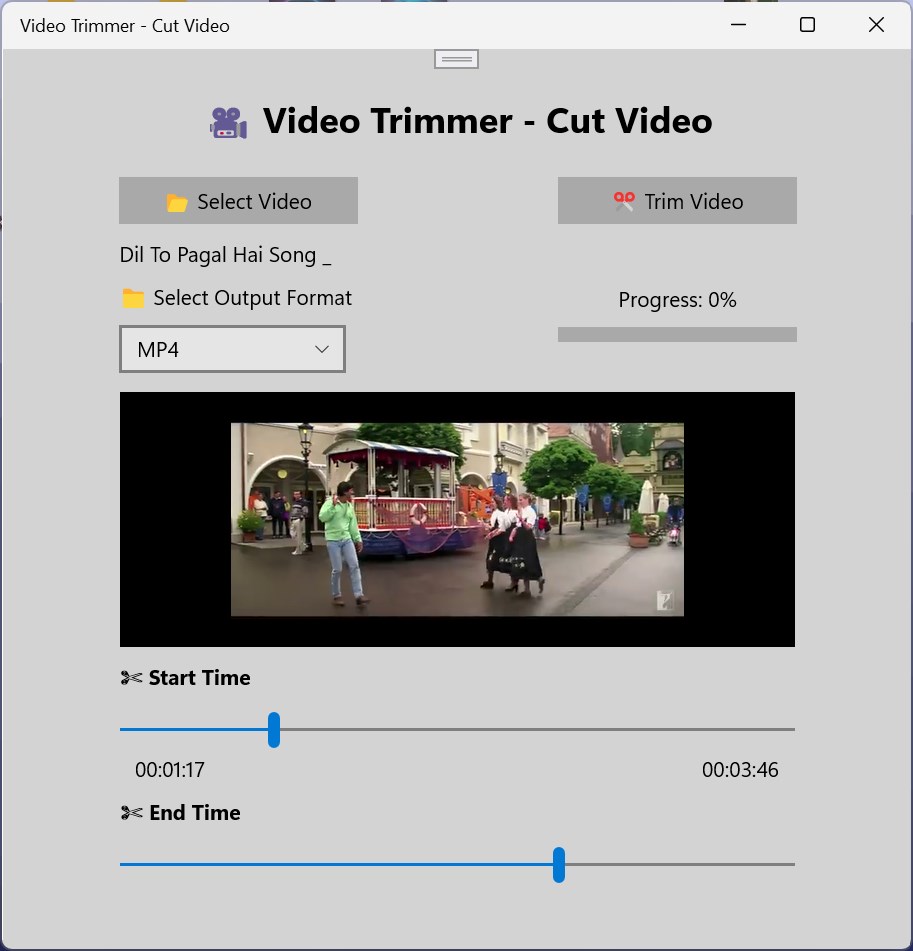Image resolution: width=913 pixels, height=951 pixels.
Task: Click the 'Select Output Format' label
Action: (x=252, y=298)
